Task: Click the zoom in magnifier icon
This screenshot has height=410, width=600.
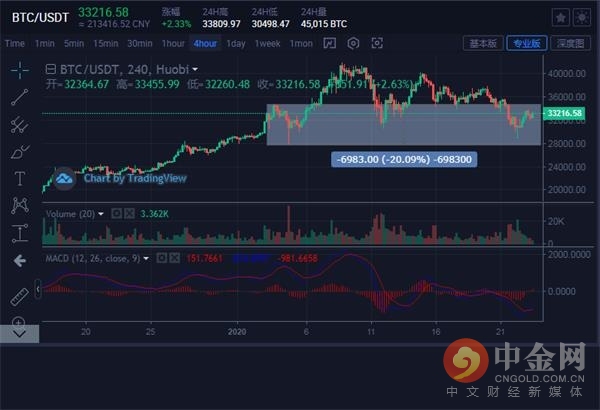Action: [19, 321]
